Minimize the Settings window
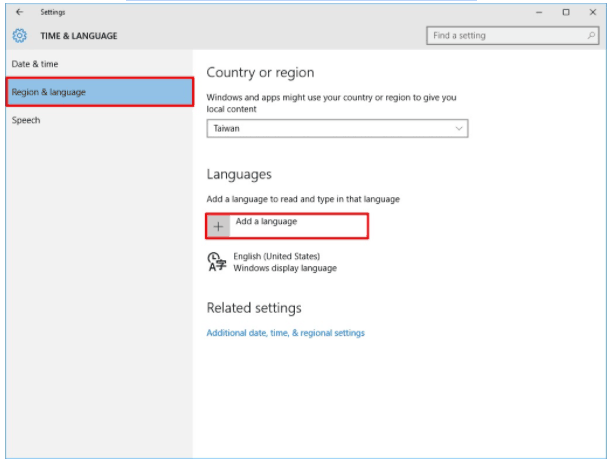 (x=541, y=12)
